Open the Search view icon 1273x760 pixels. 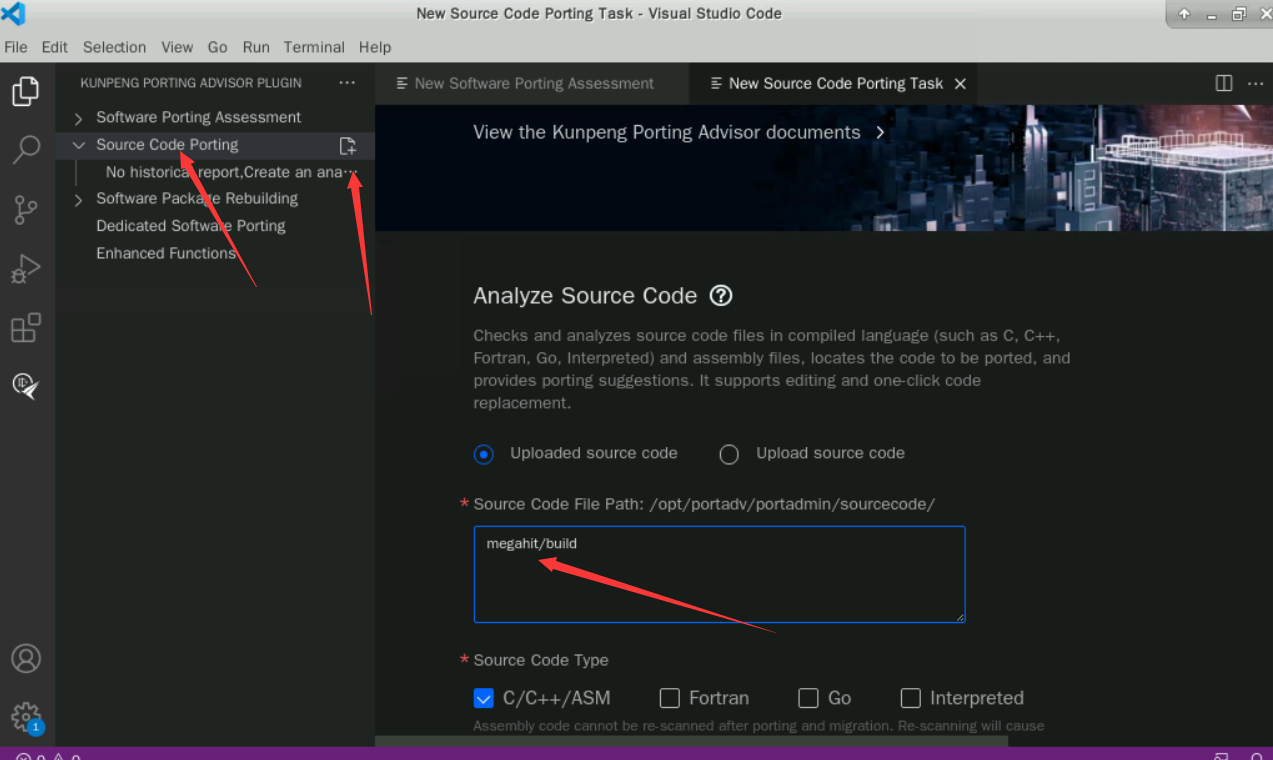26,150
